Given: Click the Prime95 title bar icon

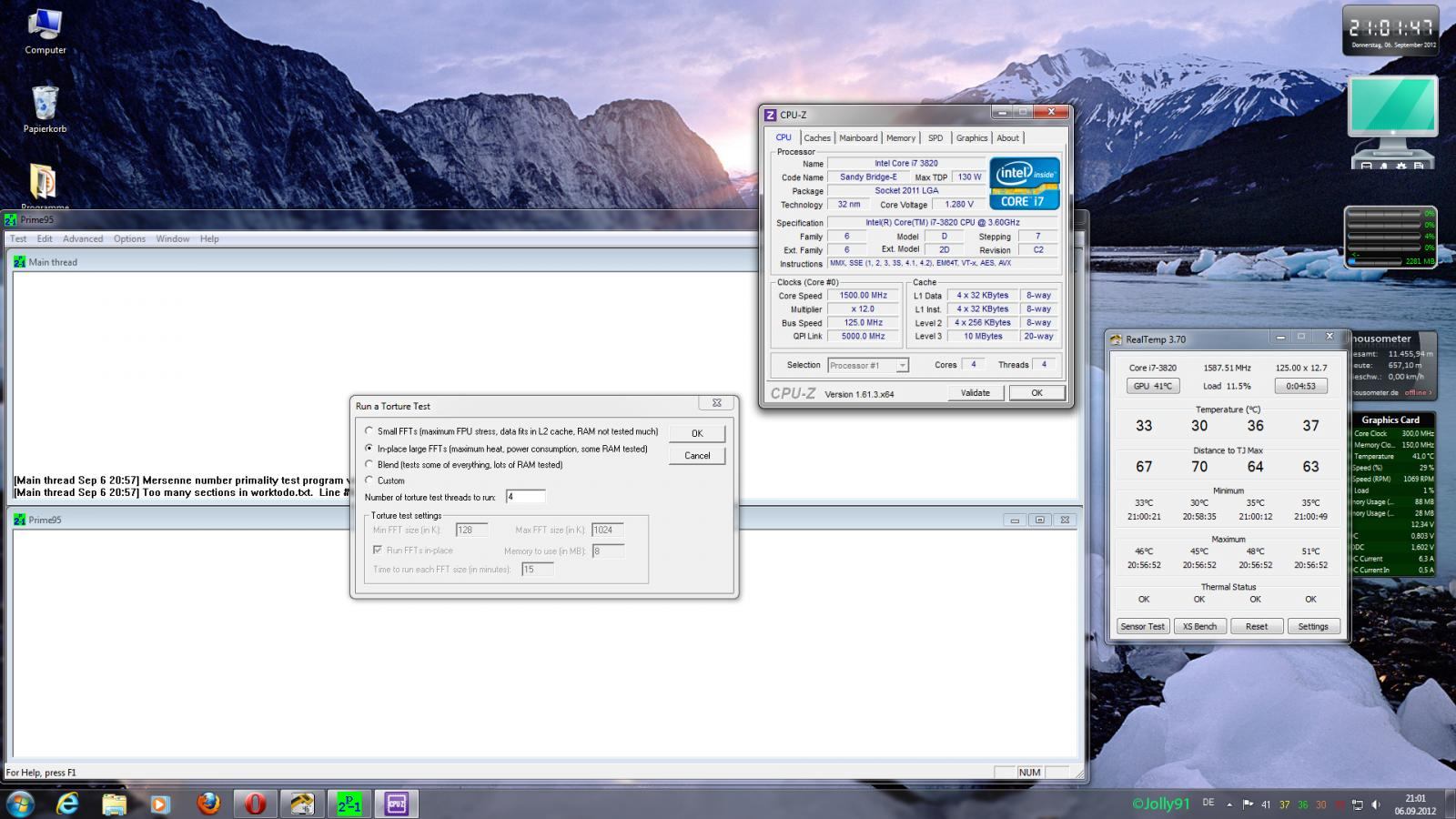Looking at the screenshot, I should coord(11,219).
